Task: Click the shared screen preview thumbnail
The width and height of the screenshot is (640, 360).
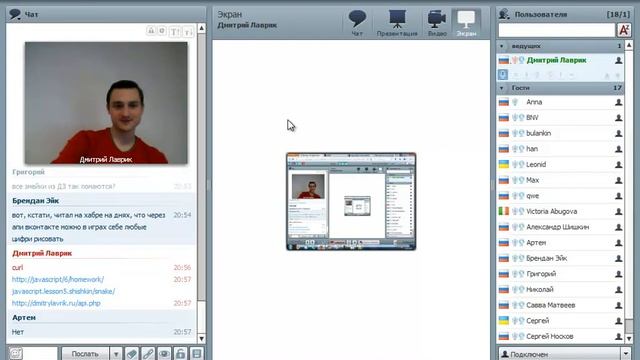Action: [351, 201]
